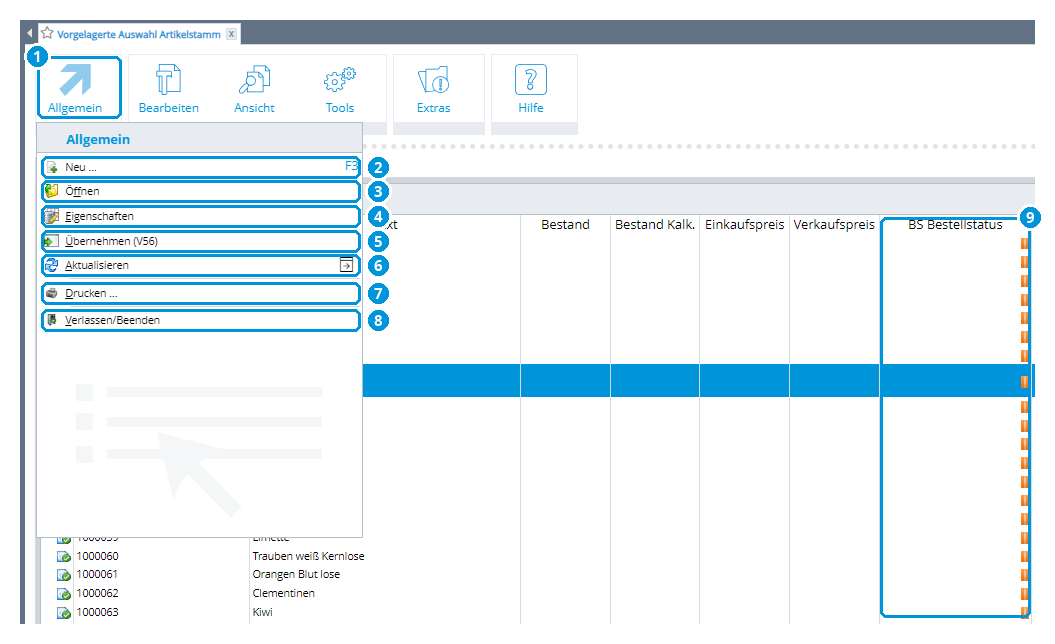
Task: Click the Clementinen article text
Action: pos(283,593)
